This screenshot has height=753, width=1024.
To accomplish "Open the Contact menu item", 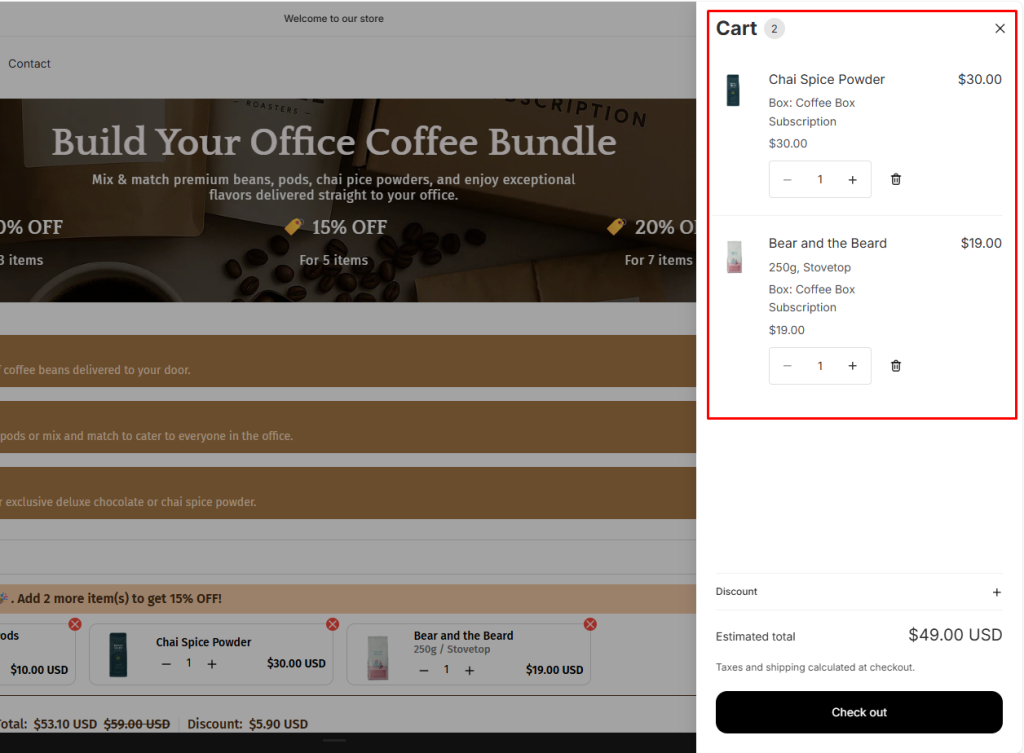I will [x=29, y=64].
